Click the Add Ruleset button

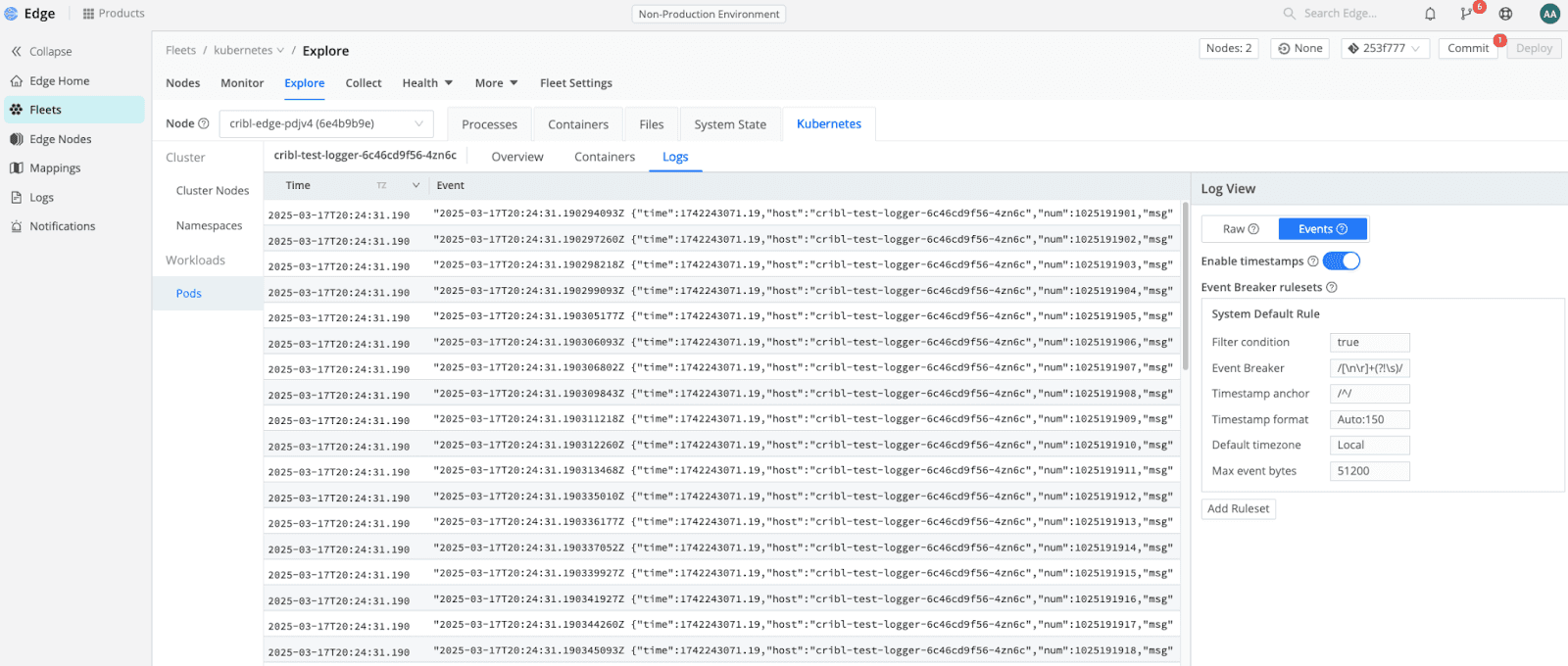pyautogui.click(x=1238, y=508)
